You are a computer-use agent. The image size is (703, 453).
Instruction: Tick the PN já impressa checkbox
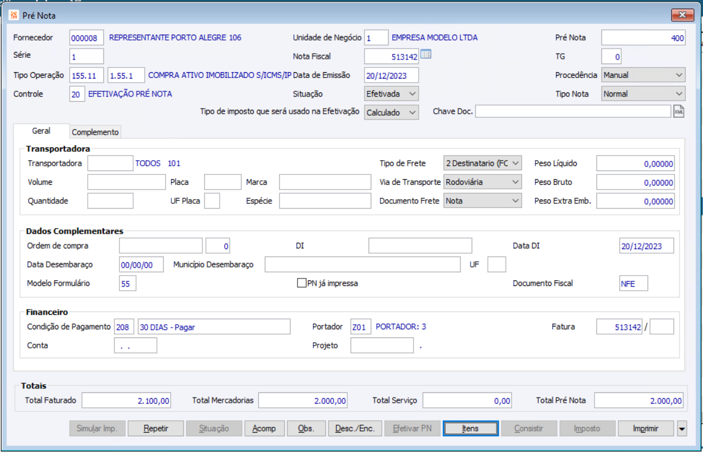302,283
